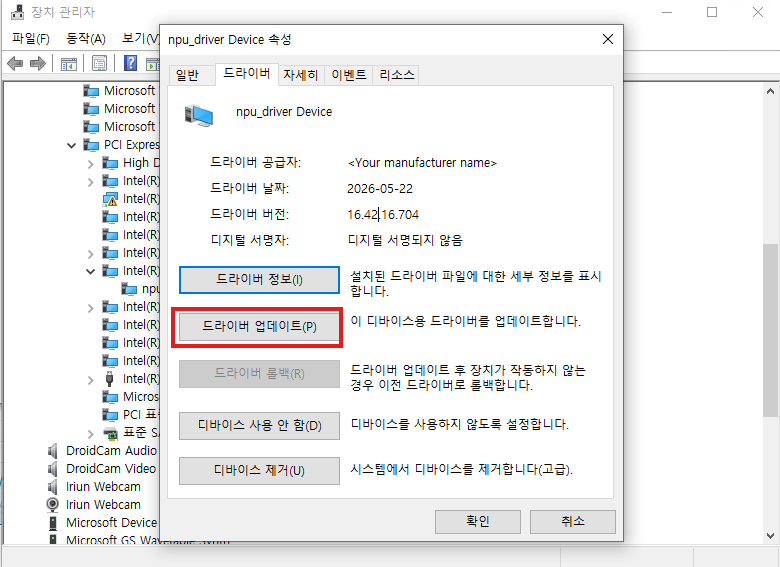Expand the High D... device node
Viewport: 780px width, 567px height.
91,164
